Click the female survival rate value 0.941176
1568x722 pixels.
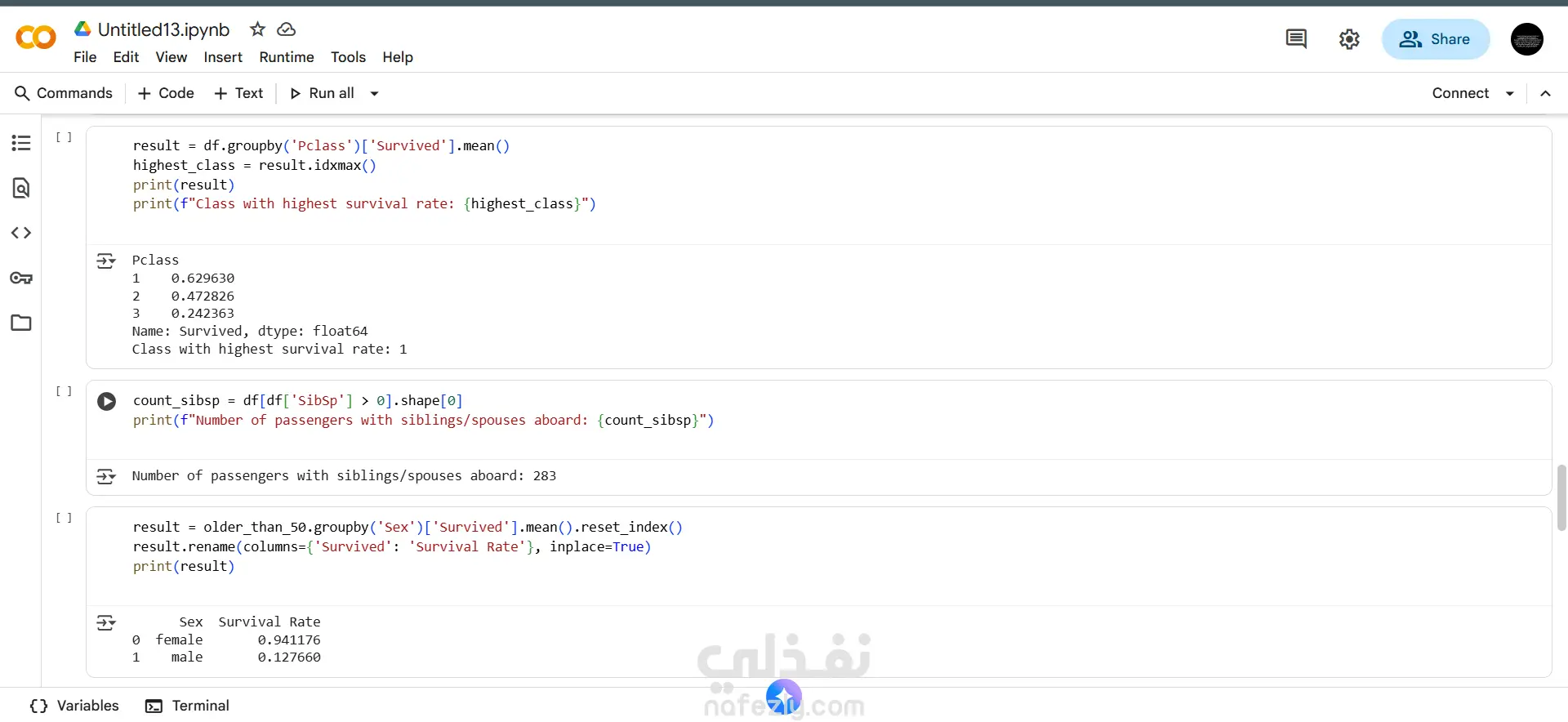[289, 640]
